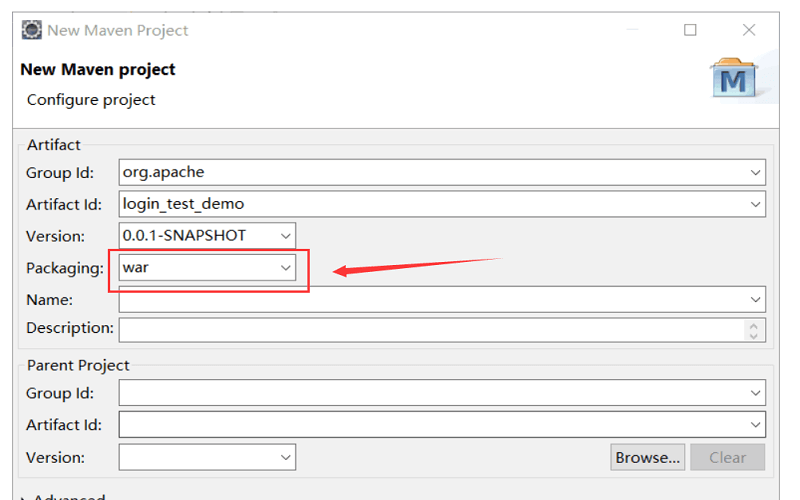
Task: Open the Packaging dropdown showing war
Action: [286, 268]
